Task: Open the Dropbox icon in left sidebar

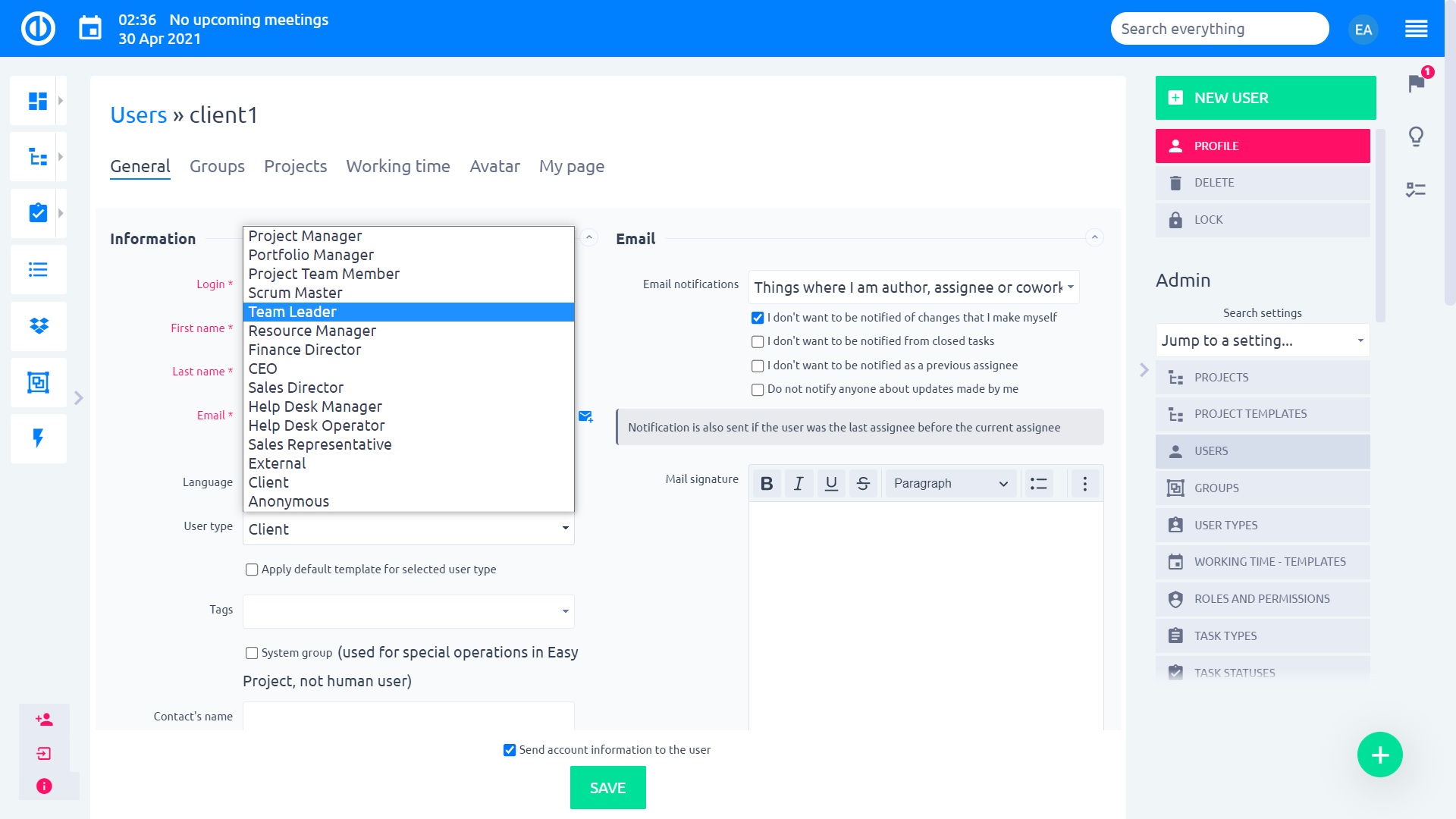Action: tap(39, 326)
